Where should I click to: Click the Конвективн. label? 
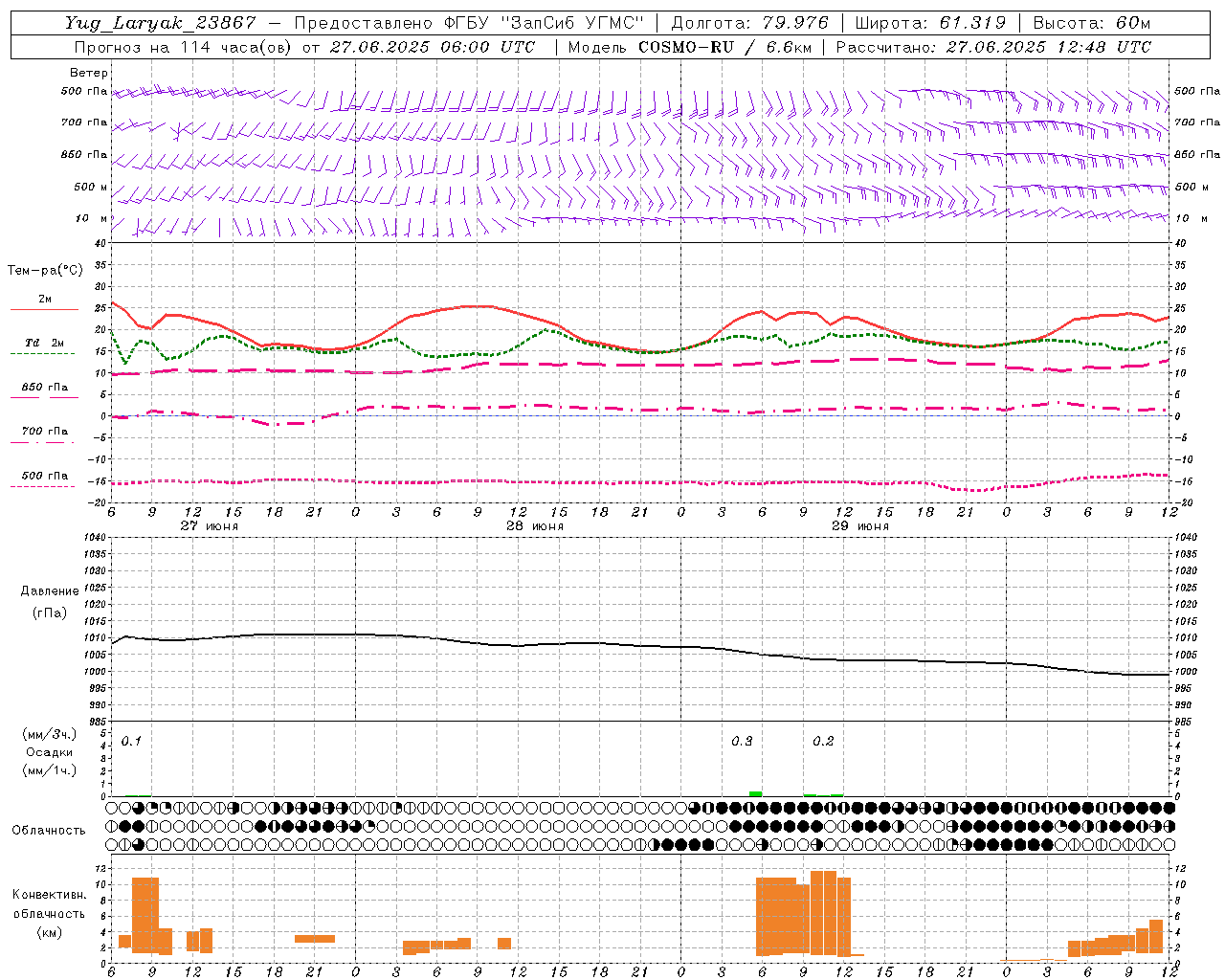49,895
